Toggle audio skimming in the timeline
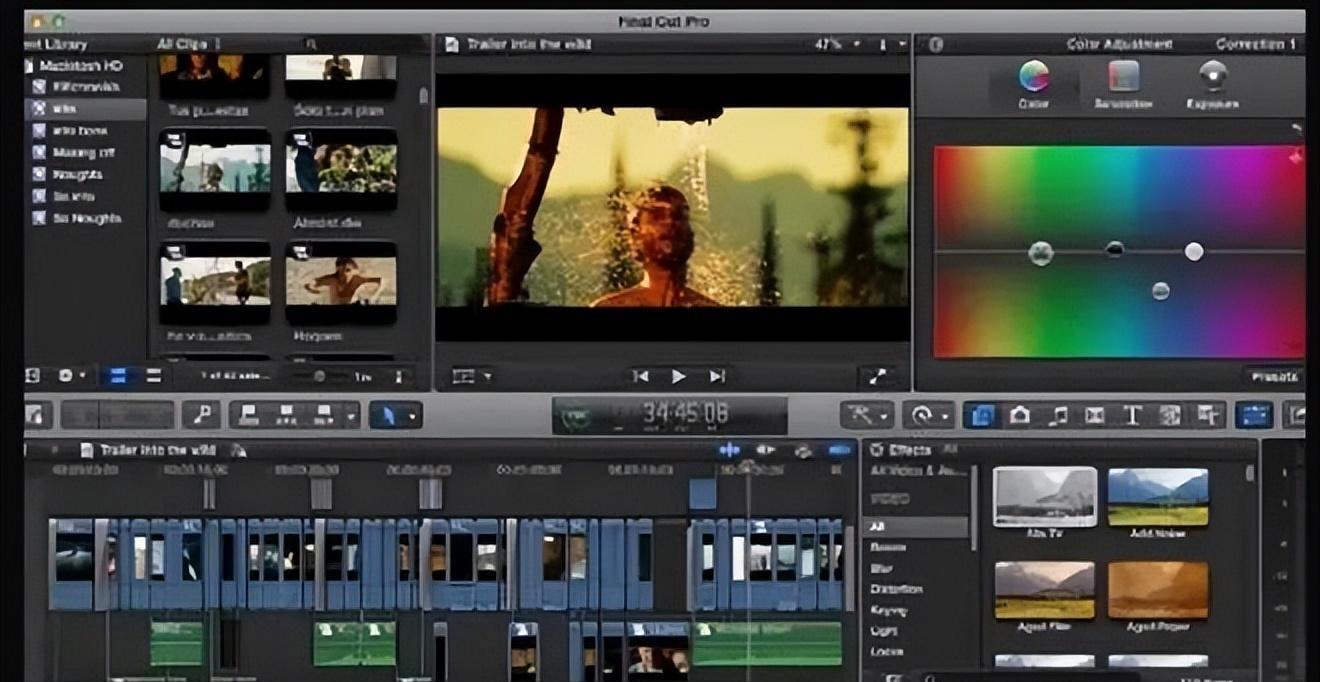This screenshot has width=1320, height=682. [x=765, y=450]
